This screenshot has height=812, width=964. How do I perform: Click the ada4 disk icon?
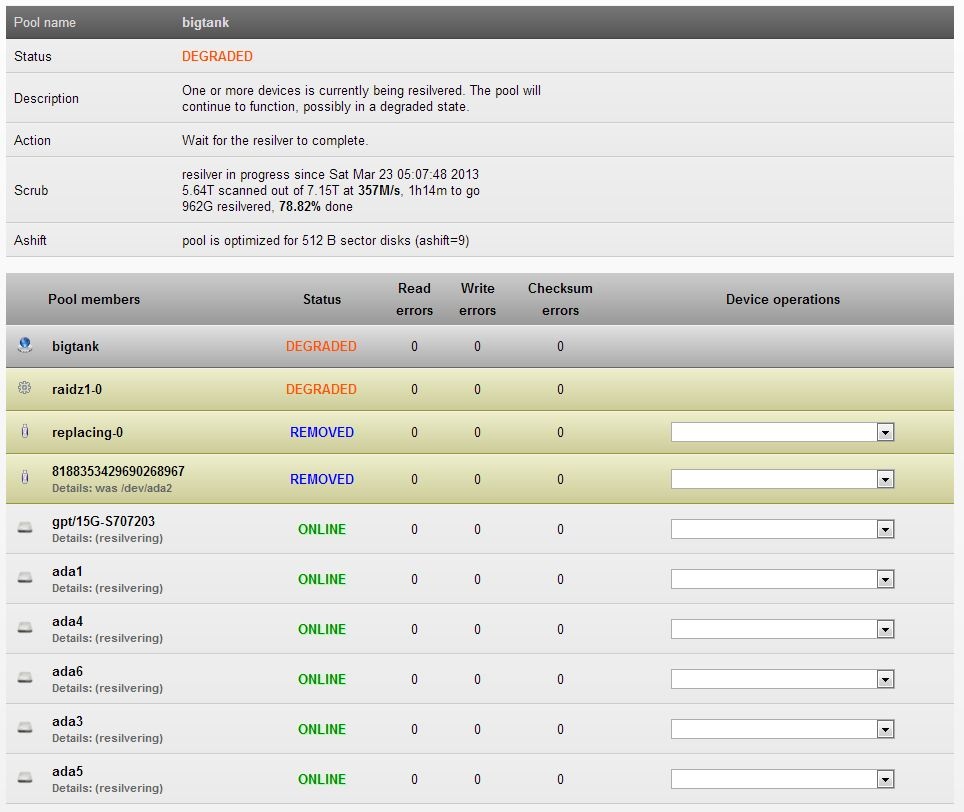pyautogui.click(x=25, y=628)
